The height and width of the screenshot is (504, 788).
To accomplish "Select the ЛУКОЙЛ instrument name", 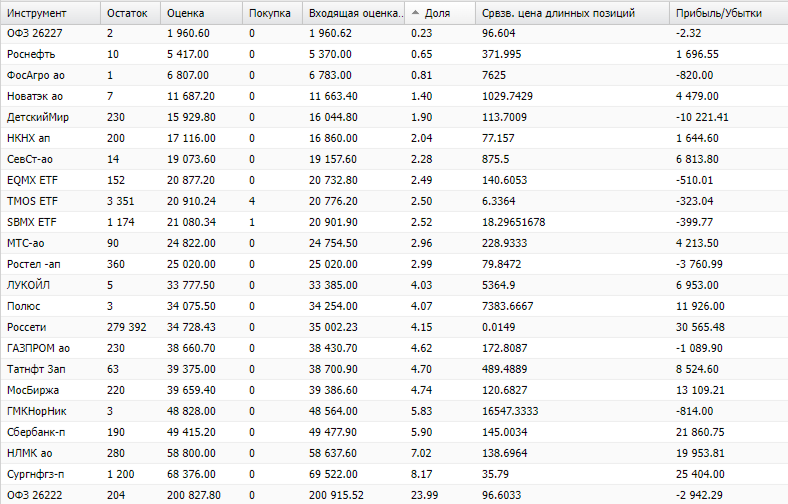I will pos(28,285).
